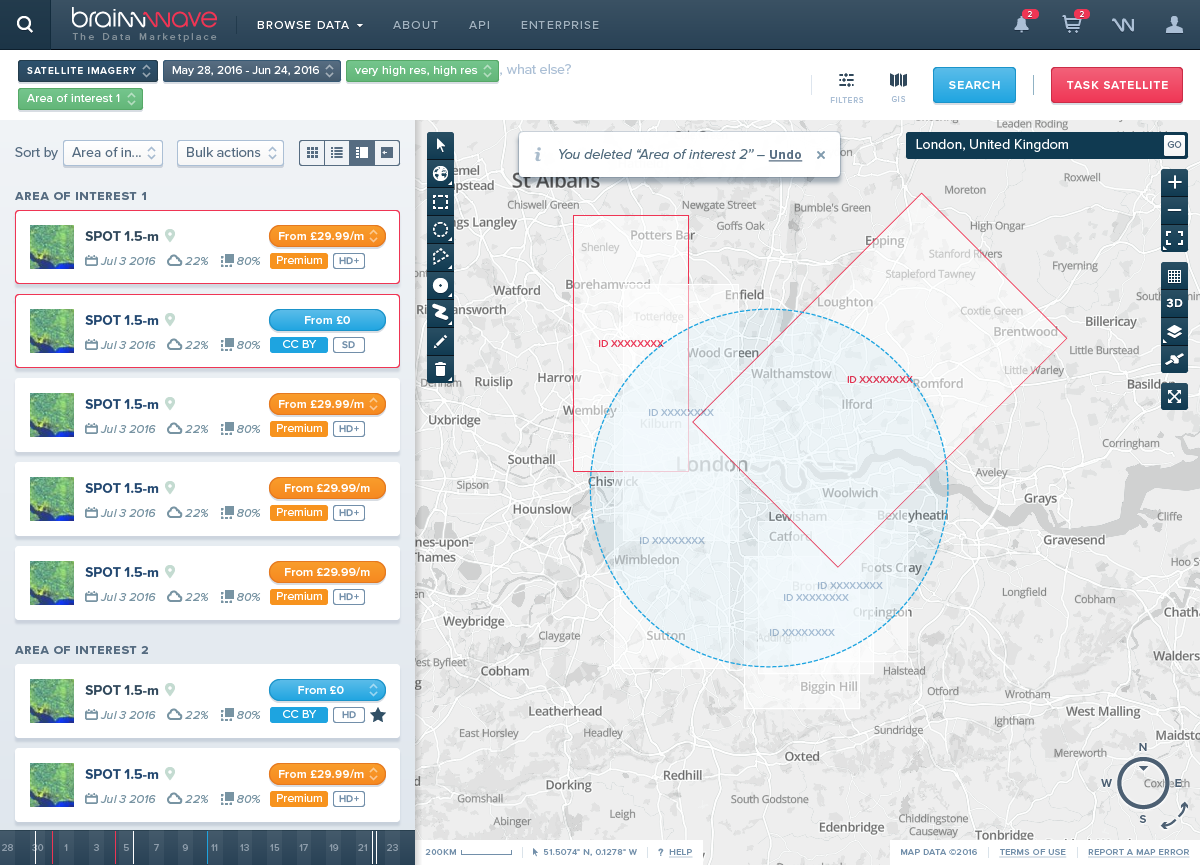
Task: Change the May 28 – Jun 24 date range
Action: pyautogui.click(x=253, y=71)
